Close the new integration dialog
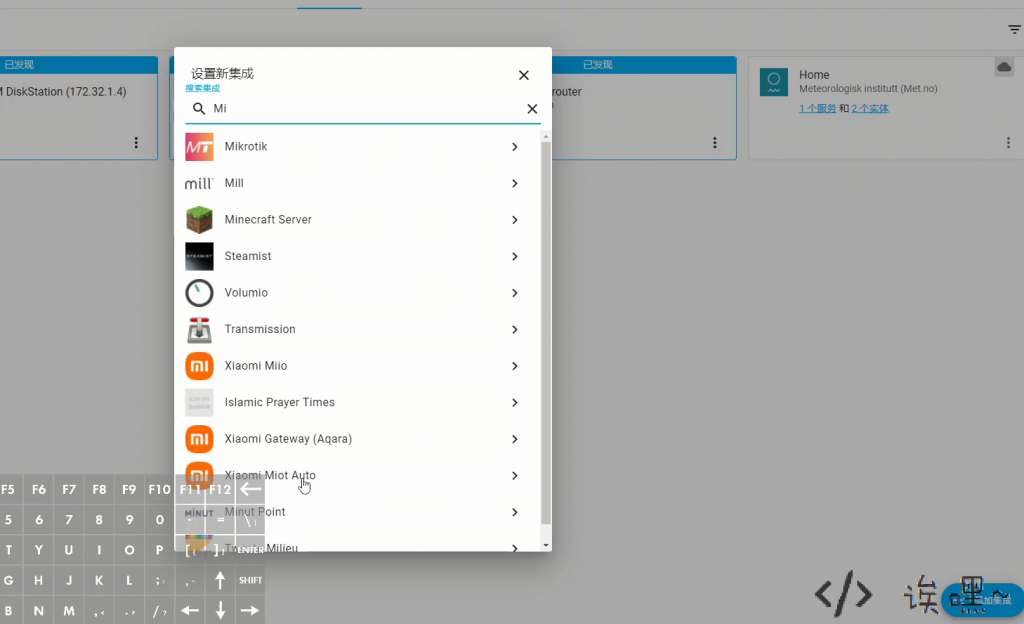 tap(524, 75)
